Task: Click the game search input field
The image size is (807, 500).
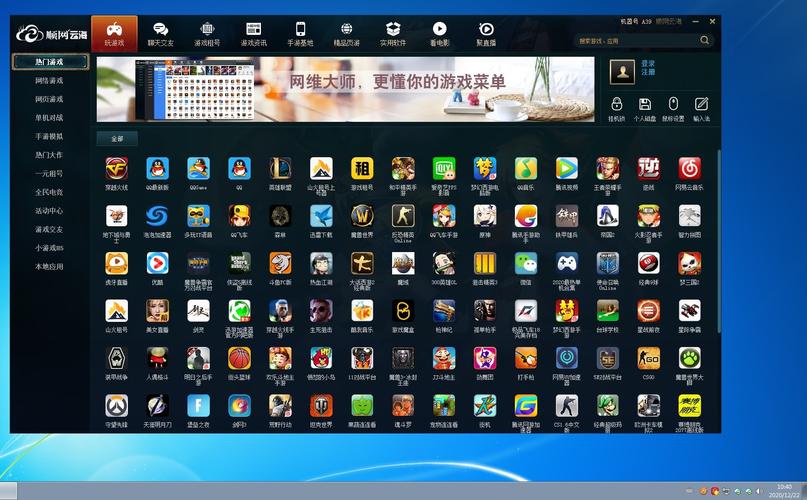Action: (x=637, y=40)
